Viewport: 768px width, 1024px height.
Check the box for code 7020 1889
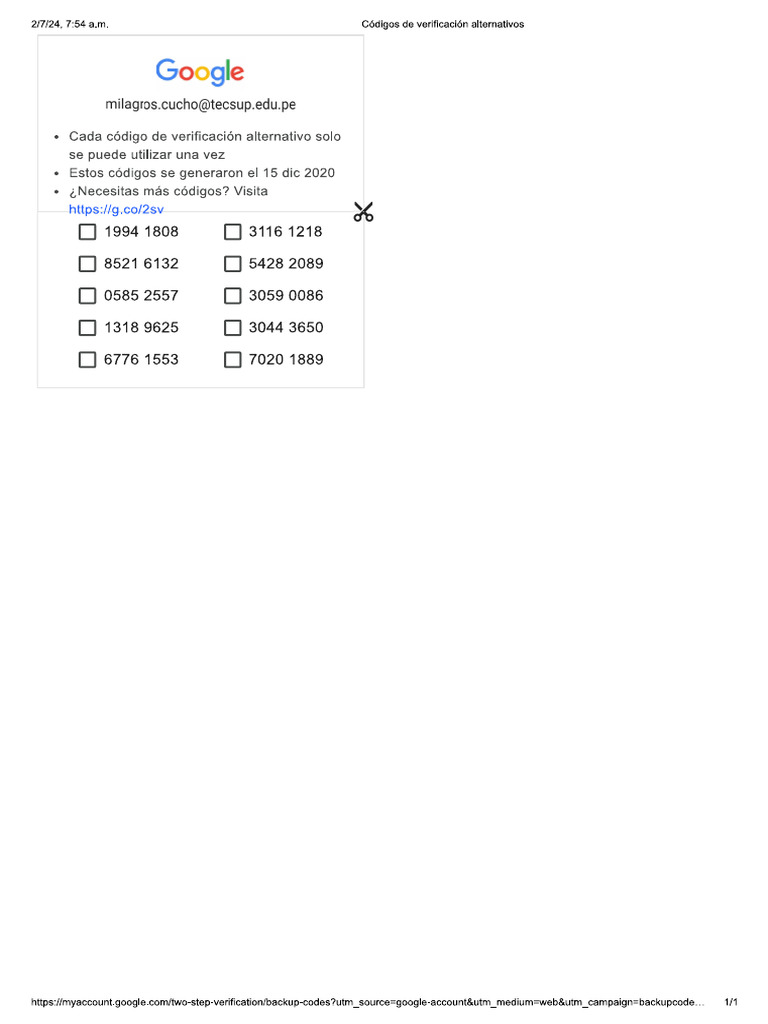(233, 360)
